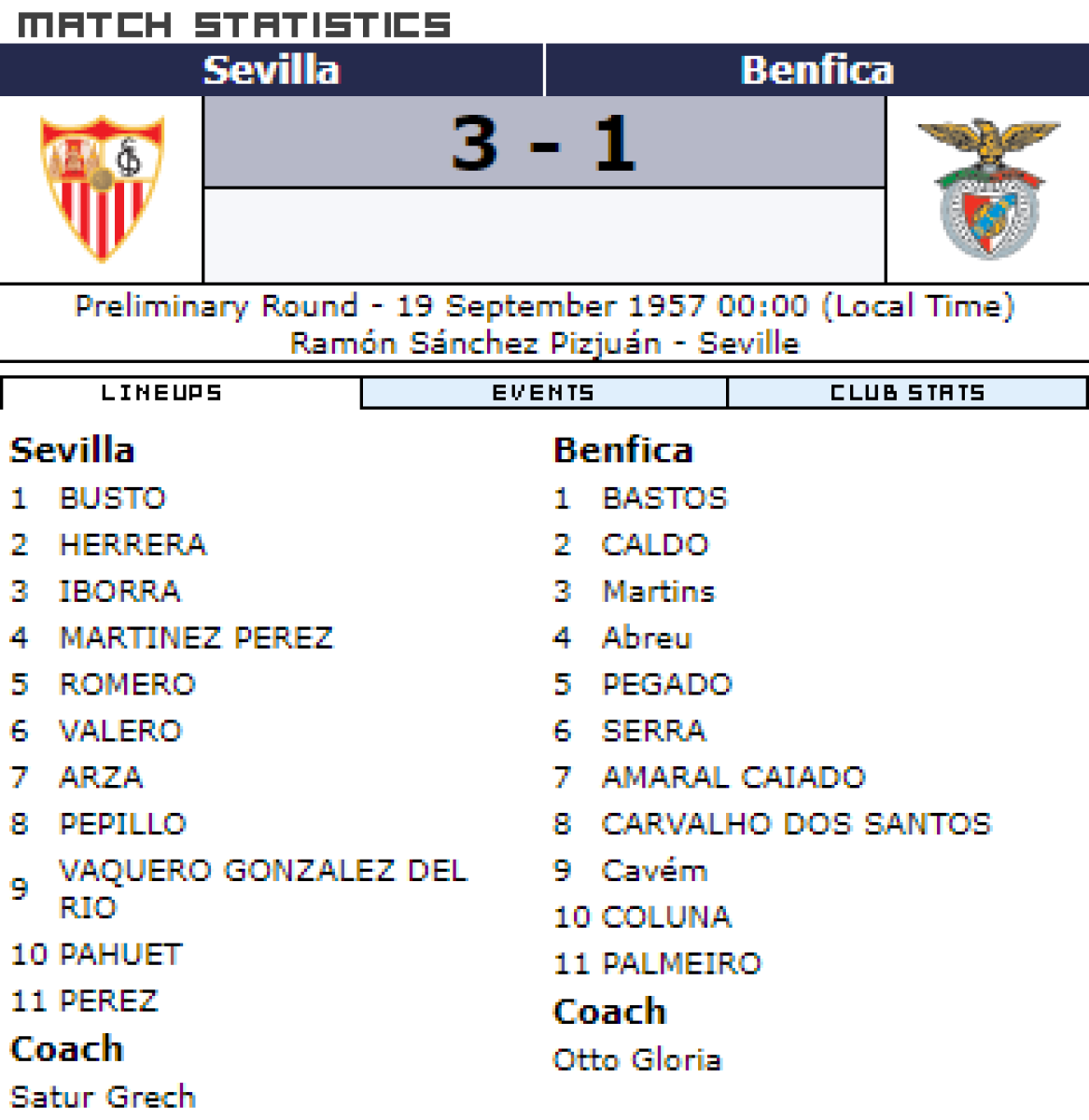Open Sevilla player MARTINEZ PEREZ
Viewport: 1089px width, 1120px height.
[196, 637]
